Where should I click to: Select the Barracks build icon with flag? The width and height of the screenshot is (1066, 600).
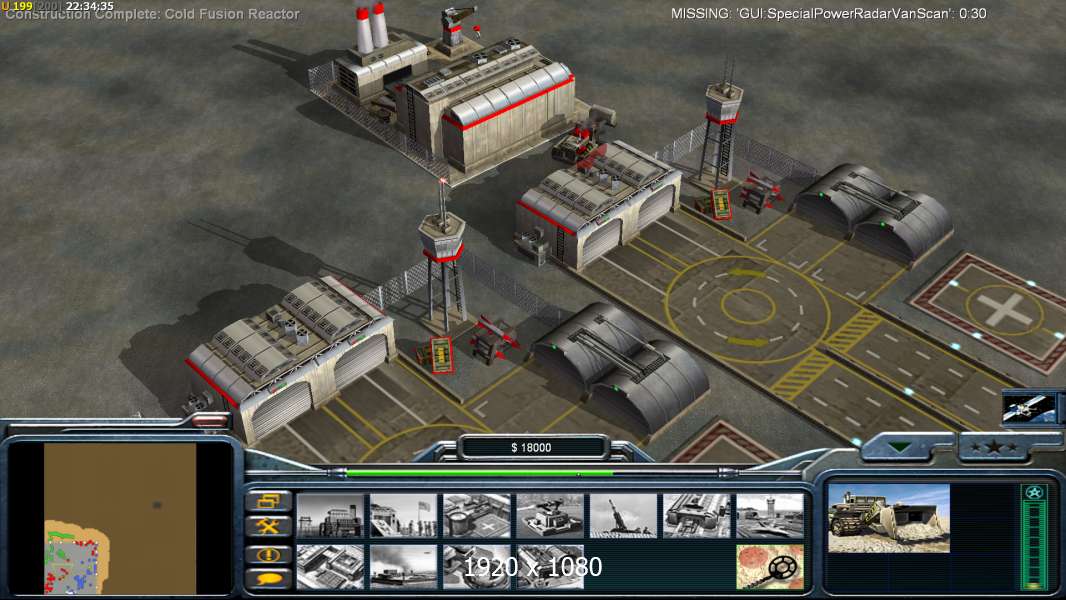click(404, 516)
